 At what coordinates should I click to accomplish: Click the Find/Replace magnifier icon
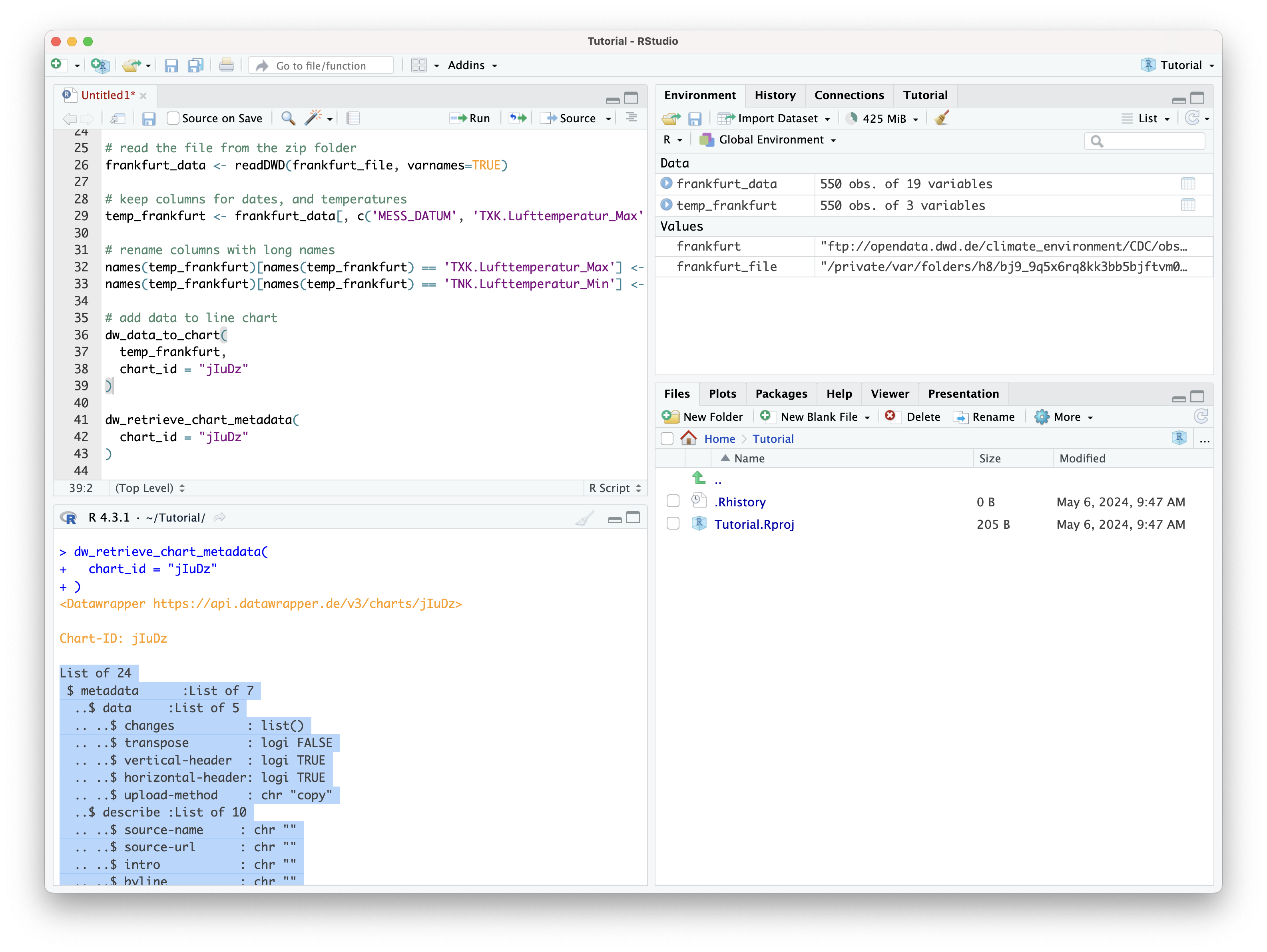pos(288,119)
